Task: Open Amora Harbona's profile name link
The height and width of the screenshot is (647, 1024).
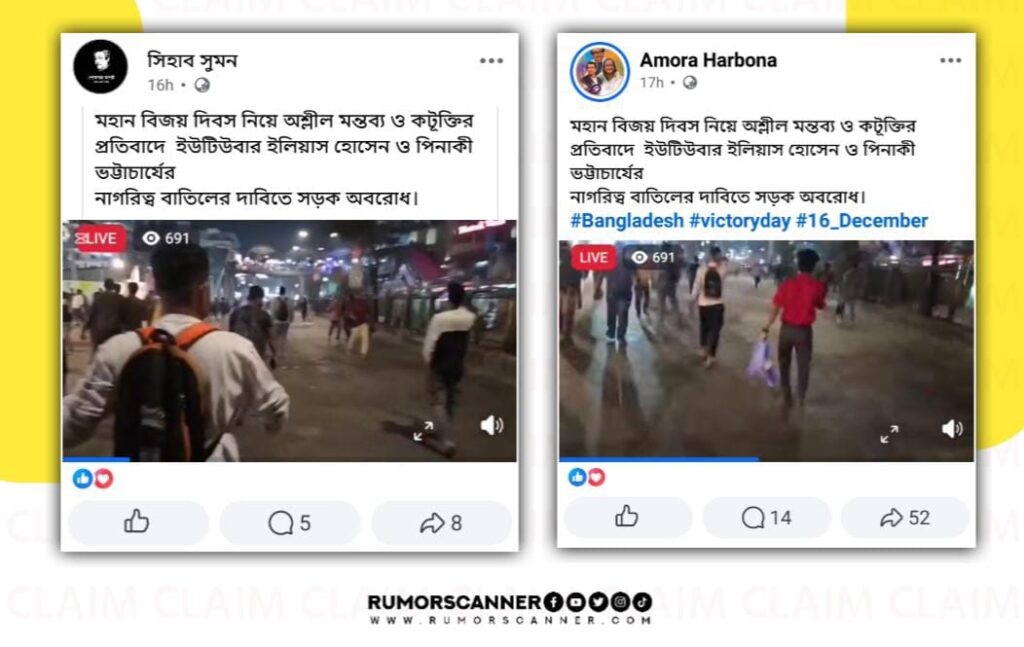Action: 708,60
